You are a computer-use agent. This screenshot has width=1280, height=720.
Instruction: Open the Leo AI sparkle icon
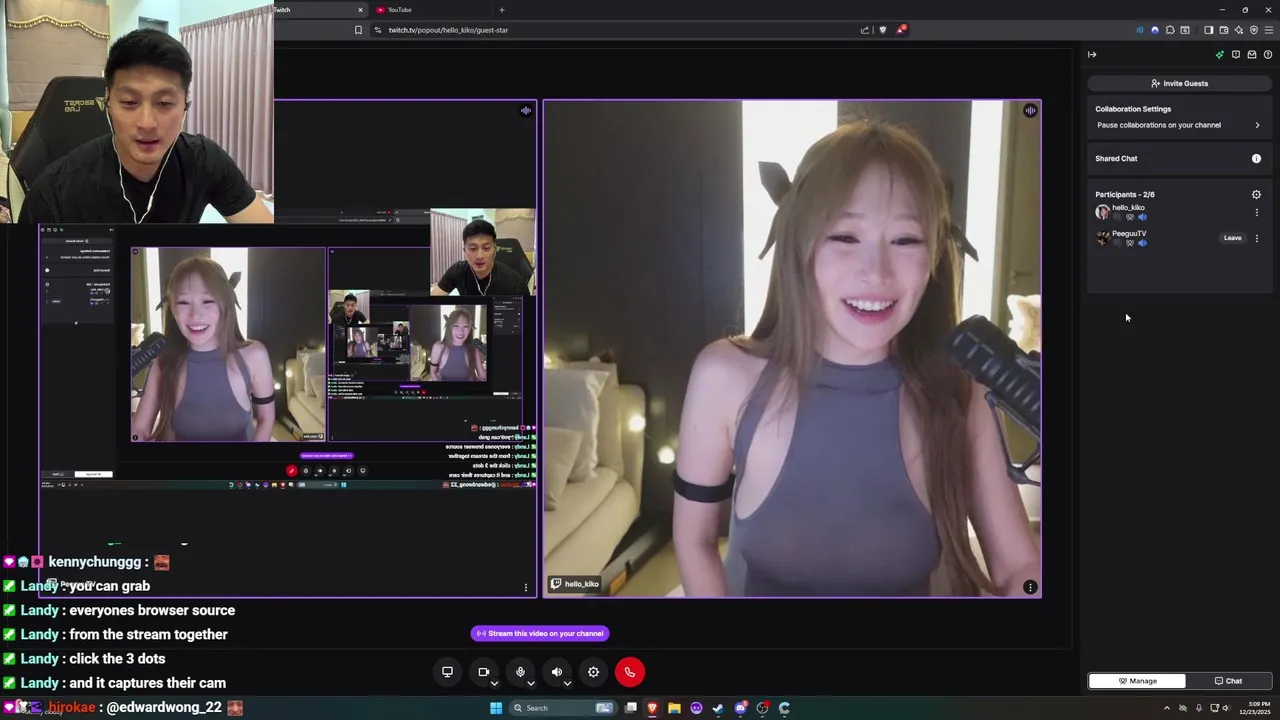(1239, 30)
